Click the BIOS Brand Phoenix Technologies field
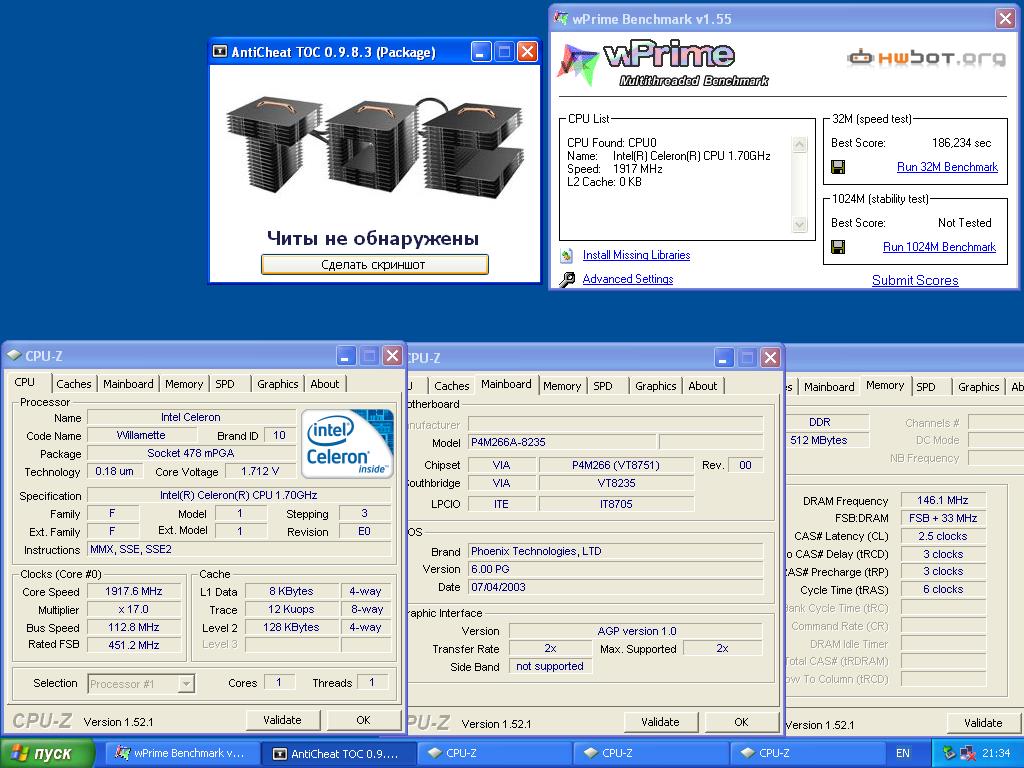Viewport: 1024px width, 768px height. coord(616,551)
